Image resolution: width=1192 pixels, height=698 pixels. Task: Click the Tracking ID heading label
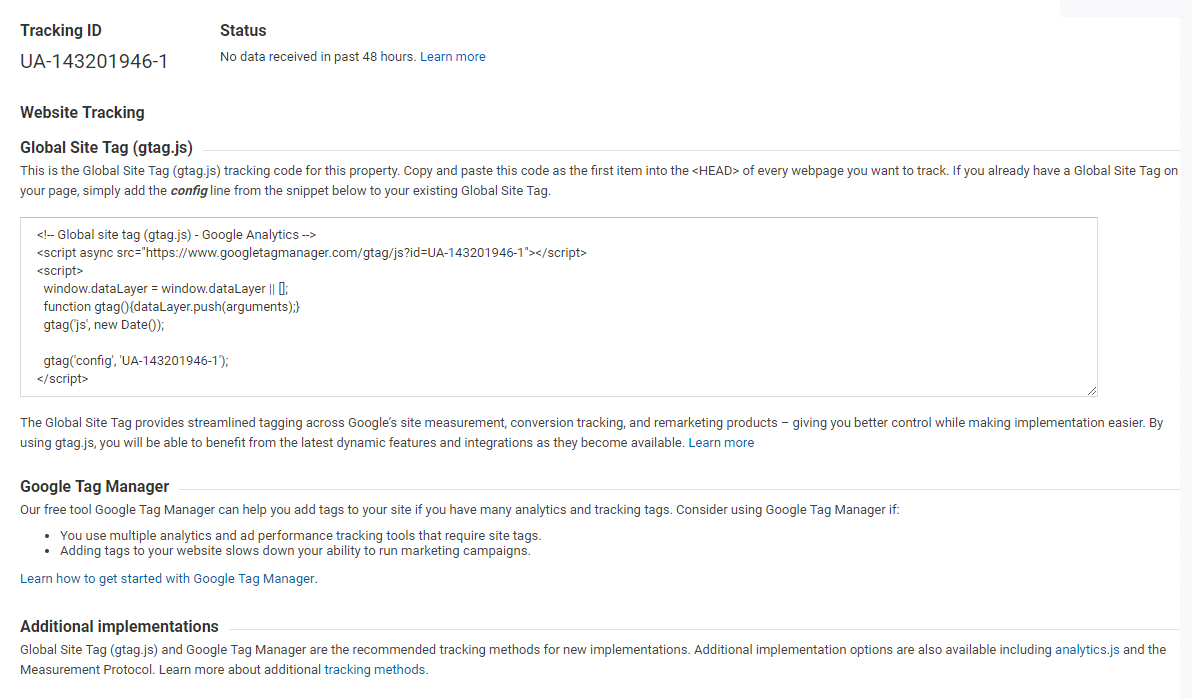61,31
